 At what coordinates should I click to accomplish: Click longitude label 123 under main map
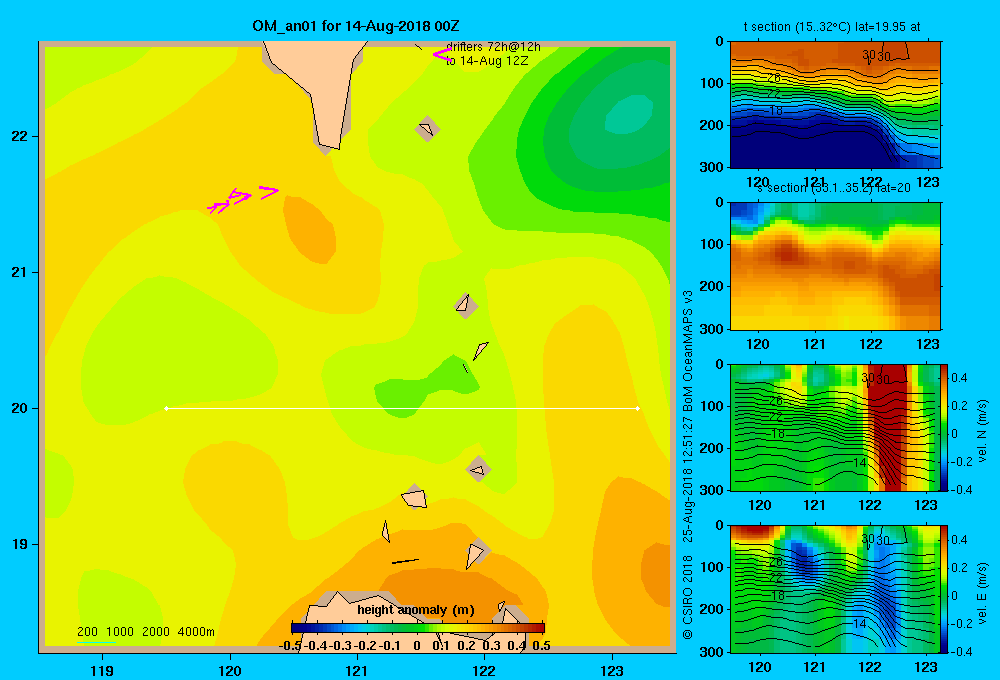pos(612,670)
